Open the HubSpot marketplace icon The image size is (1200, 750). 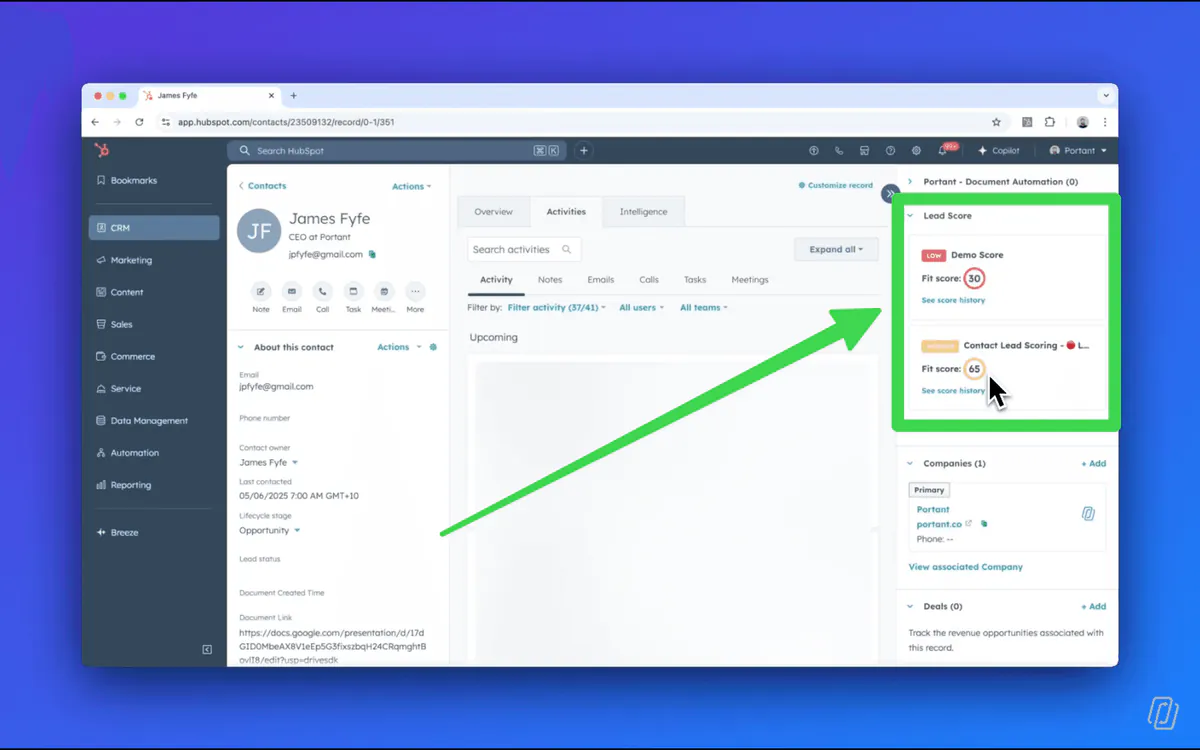pyautogui.click(x=865, y=151)
